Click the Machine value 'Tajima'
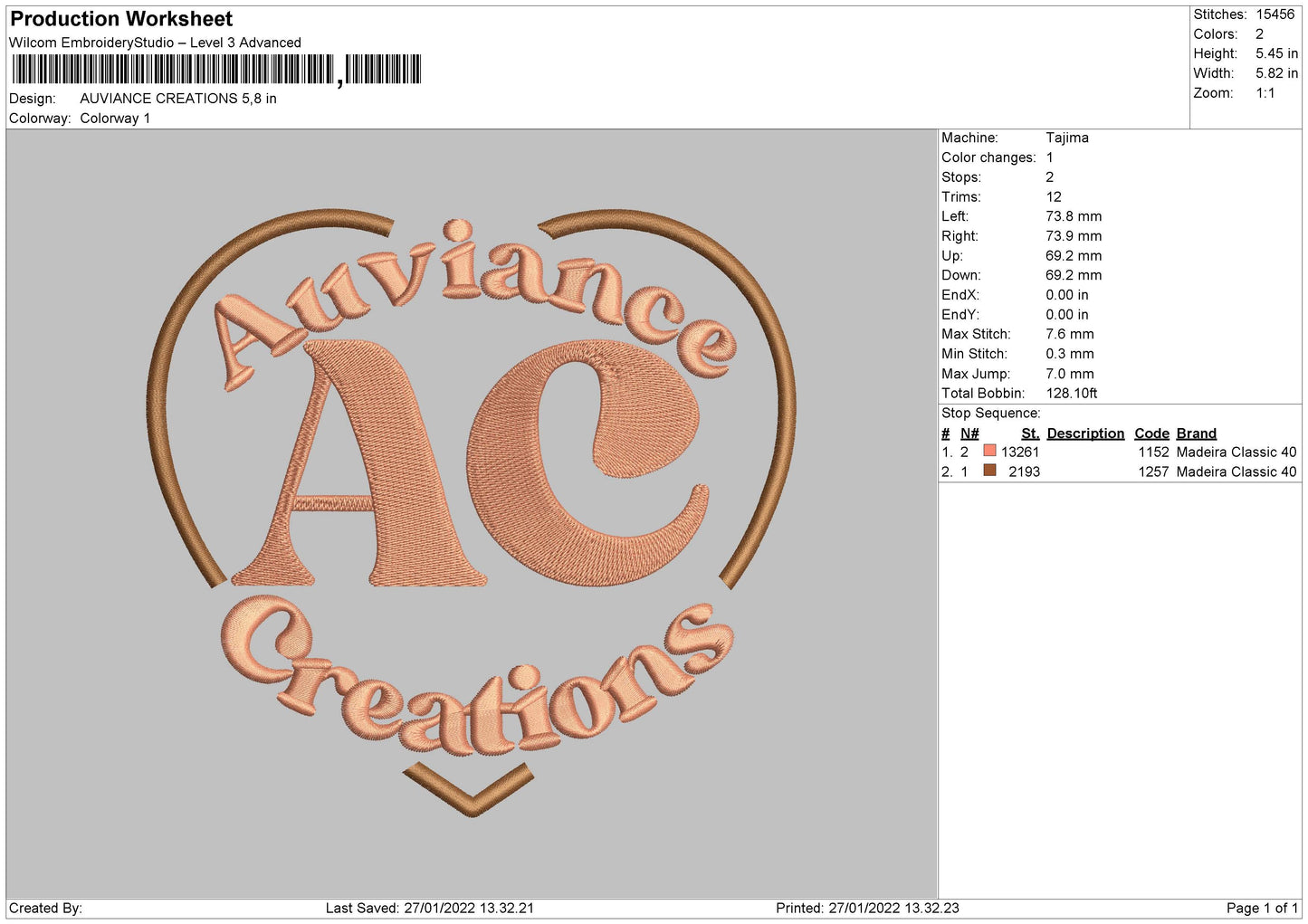Screen dimensions: 1308x924 tap(1067, 138)
